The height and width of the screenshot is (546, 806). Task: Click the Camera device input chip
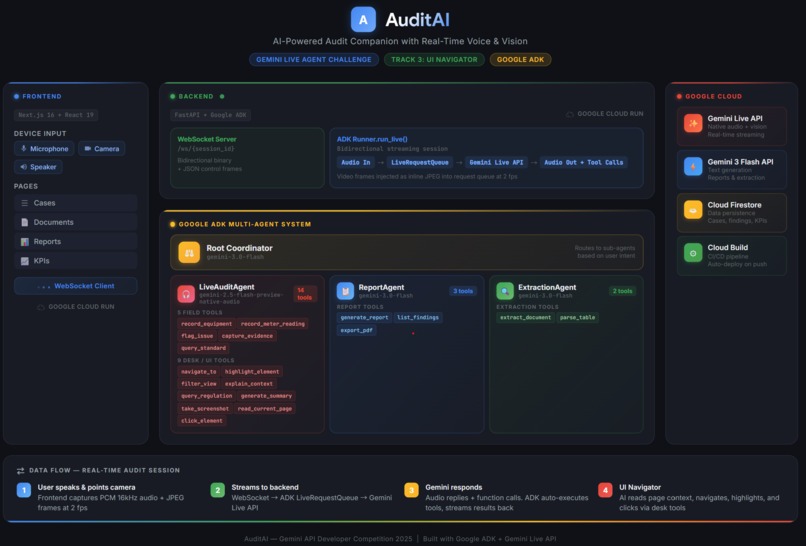tap(101, 149)
